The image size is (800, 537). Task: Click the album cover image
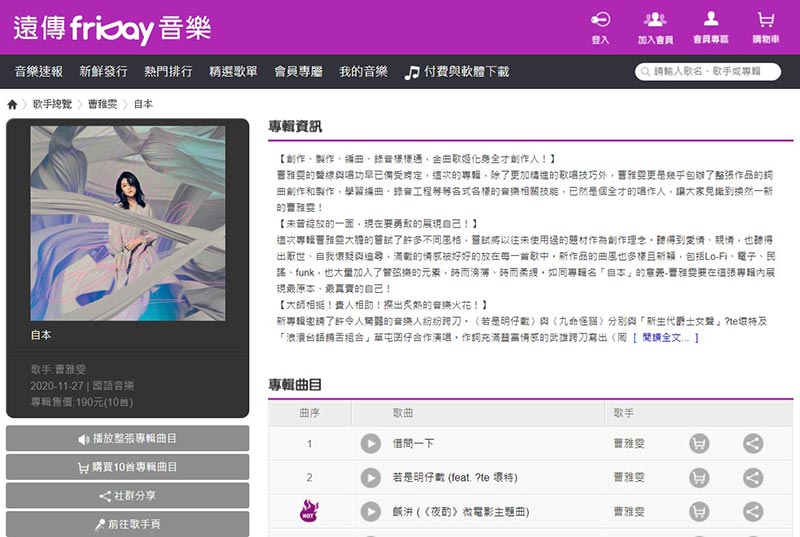(x=128, y=223)
